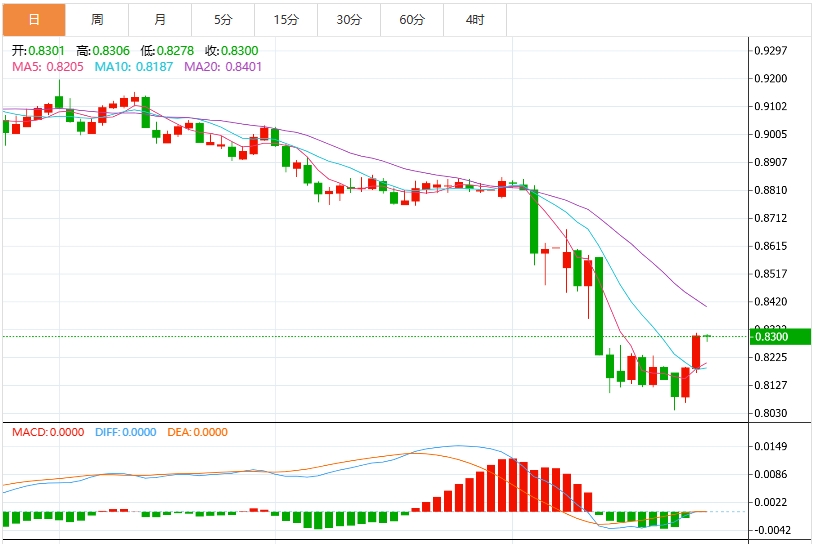Image resolution: width=817 pixels, height=544 pixels.
Task: Click the -0.0042 MACD axis label
Action: point(771,530)
